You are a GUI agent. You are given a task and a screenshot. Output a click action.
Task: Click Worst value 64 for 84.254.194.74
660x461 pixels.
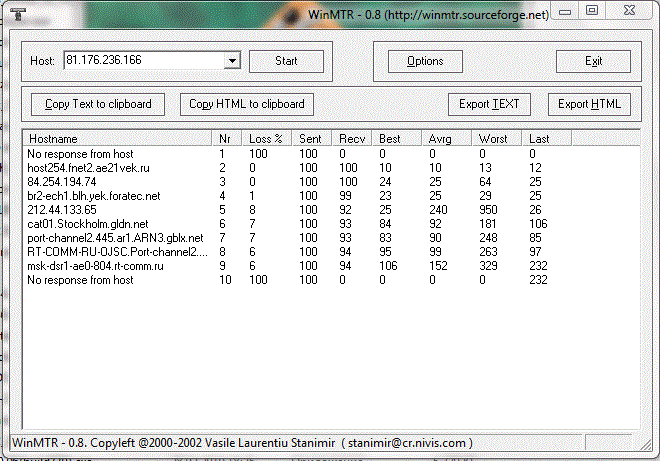coord(485,181)
